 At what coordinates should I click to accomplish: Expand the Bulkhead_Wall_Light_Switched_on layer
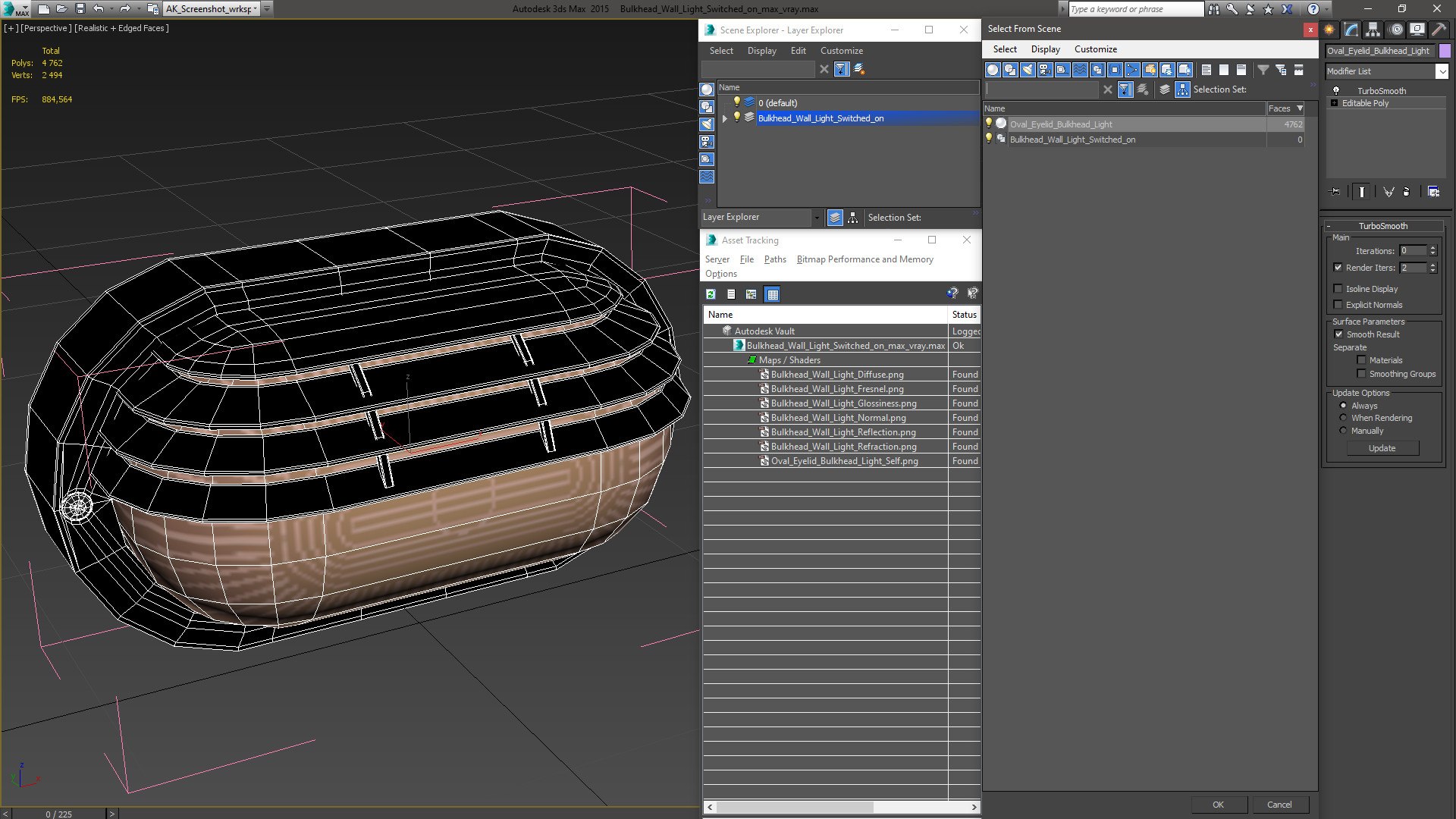(724, 118)
